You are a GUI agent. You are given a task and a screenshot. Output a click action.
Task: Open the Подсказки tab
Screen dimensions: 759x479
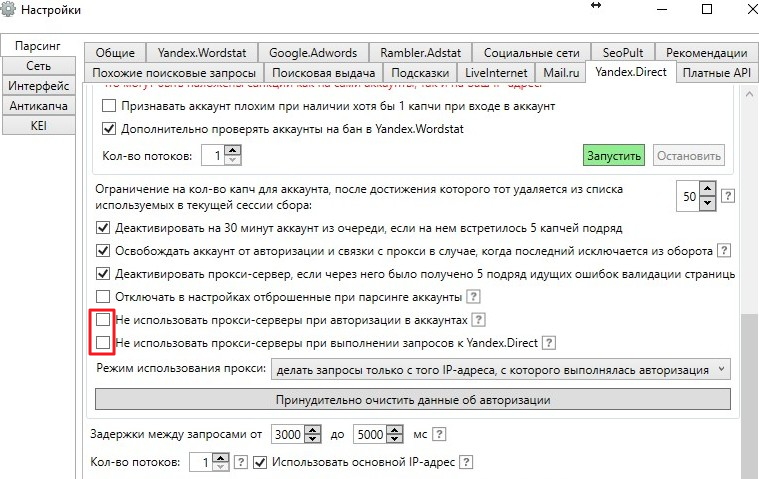pyautogui.click(x=420, y=73)
